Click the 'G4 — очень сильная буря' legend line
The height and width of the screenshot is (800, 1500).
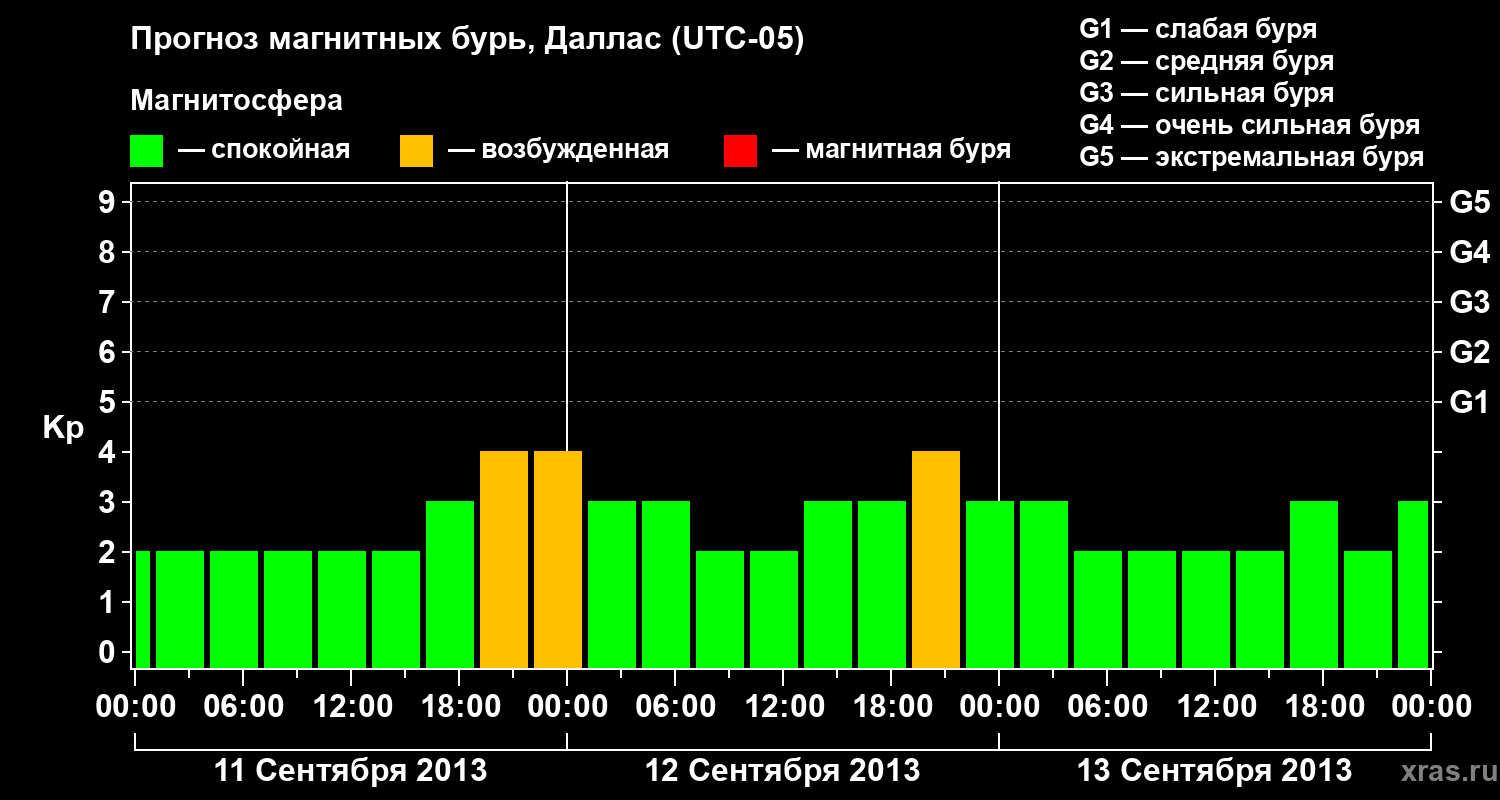coord(1250,125)
